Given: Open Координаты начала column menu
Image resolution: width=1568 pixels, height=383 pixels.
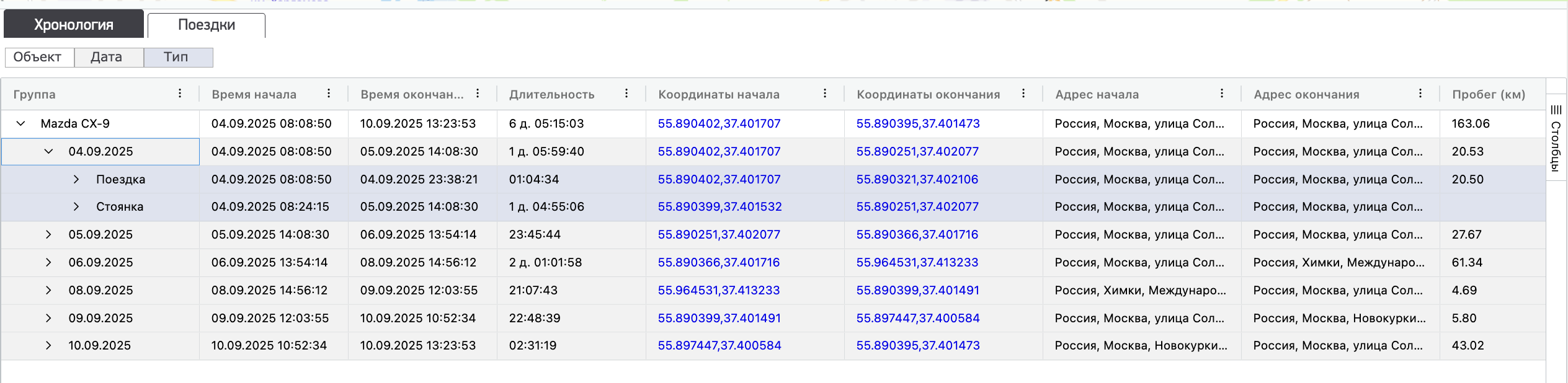Looking at the screenshot, I should pyautogui.click(x=825, y=94).
